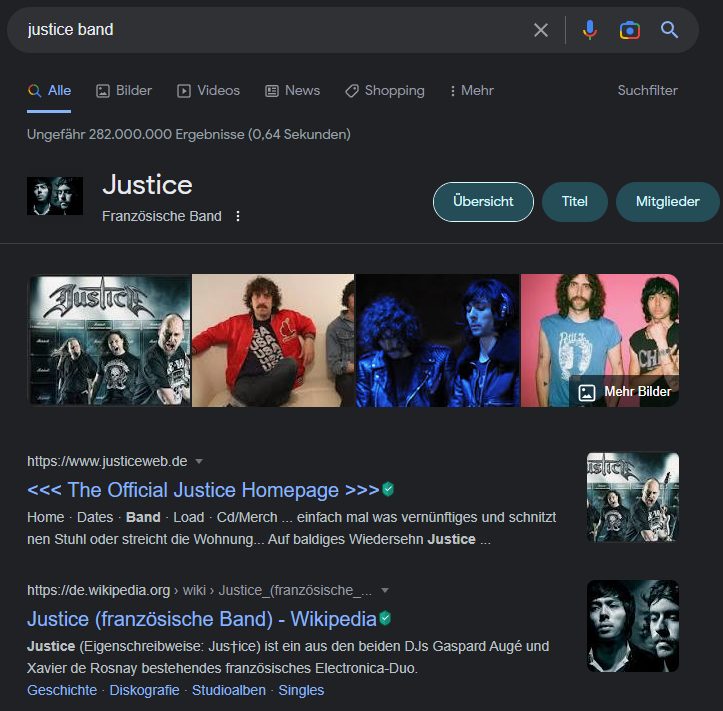Click verified shield icon beside Wikipedia title
This screenshot has height=711, width=723.
(x=385, y=618)
